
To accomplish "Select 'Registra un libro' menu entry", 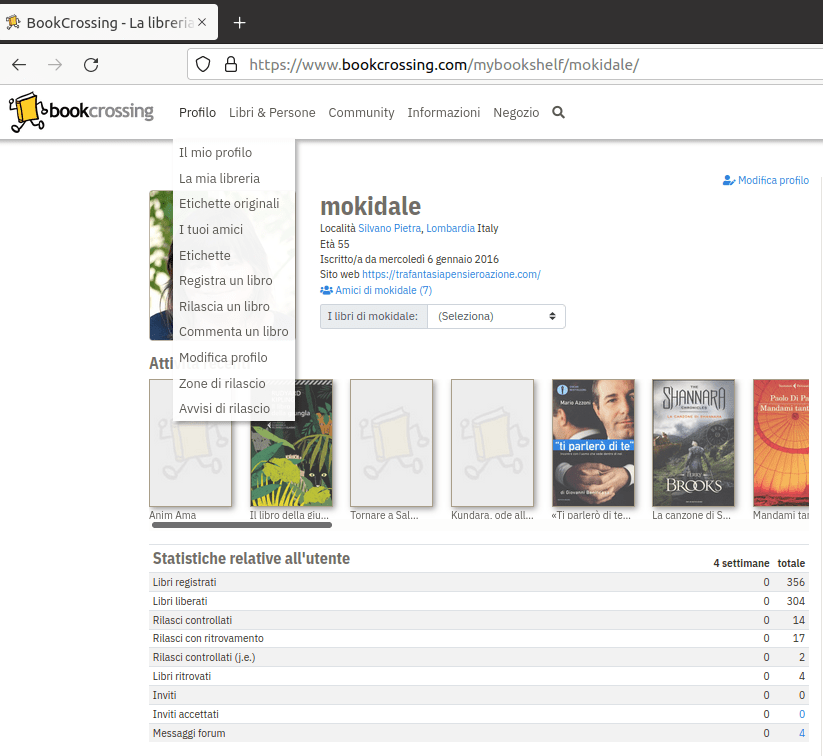I will (225, 281).
